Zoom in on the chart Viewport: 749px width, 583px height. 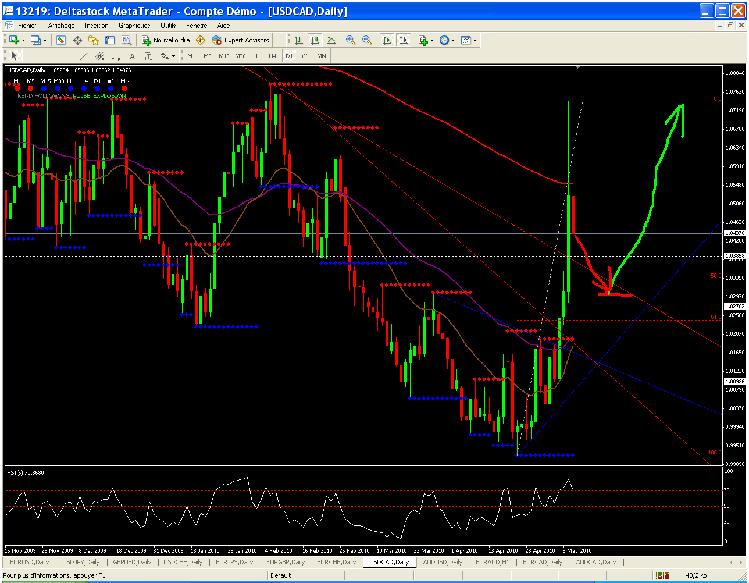pyautogui.click(x=350, y=40)
